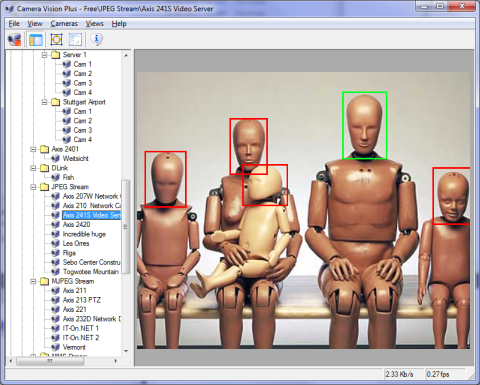Select the Axis 213 PTZ camera
The width and height of the screenshot is (480, 385).
tap(82, 300)
